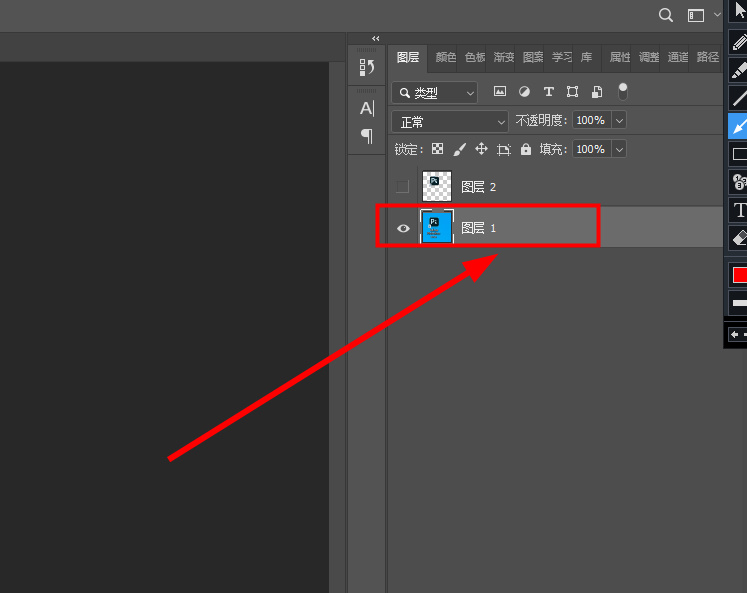Expand the 不透明度 opacity dropdown arrow
747x593 pixels.
pyautogui.click(x=619, y=121)
